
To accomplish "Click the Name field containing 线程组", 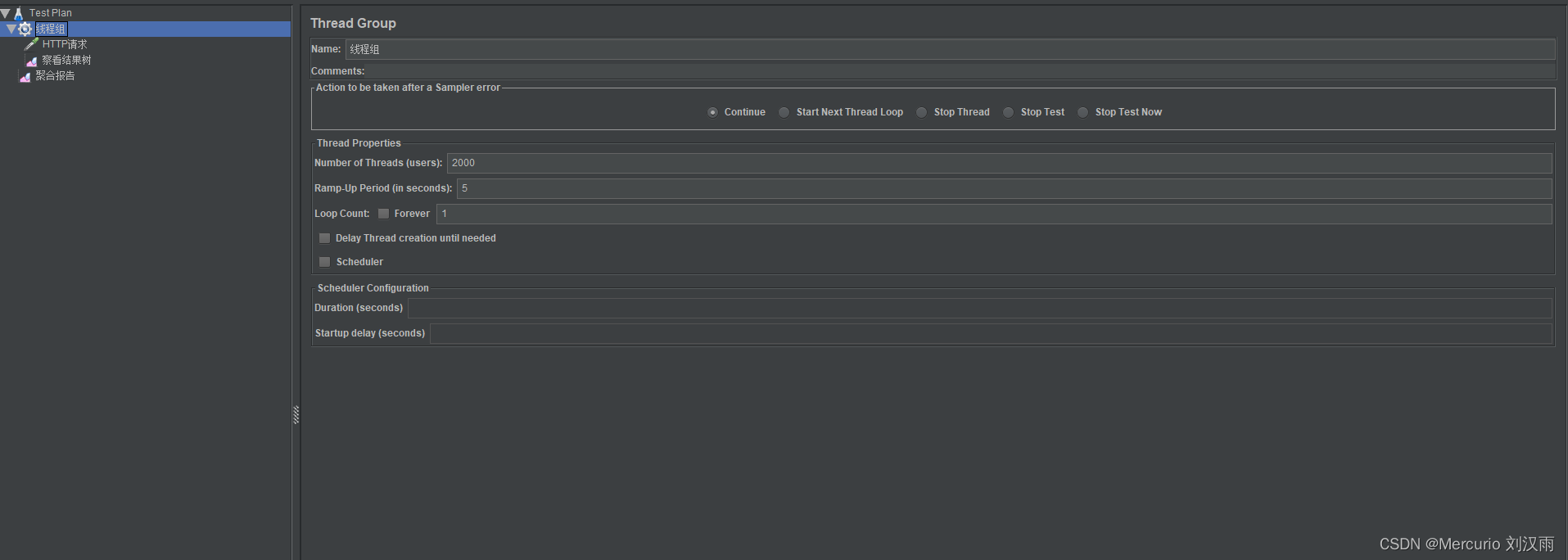I will tap(950, 49).
